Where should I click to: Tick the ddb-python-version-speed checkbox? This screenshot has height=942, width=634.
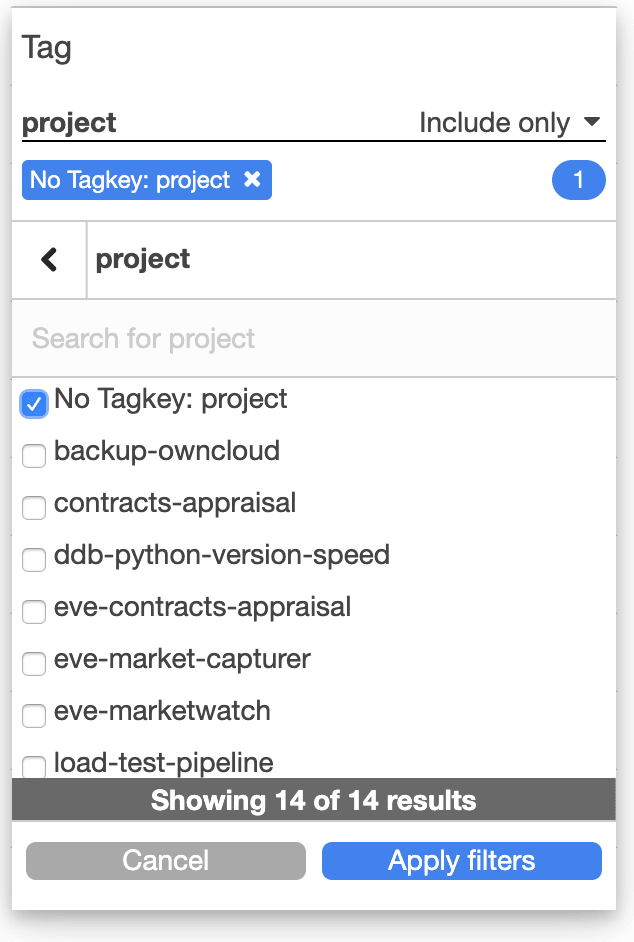click(x=34, y=559)
